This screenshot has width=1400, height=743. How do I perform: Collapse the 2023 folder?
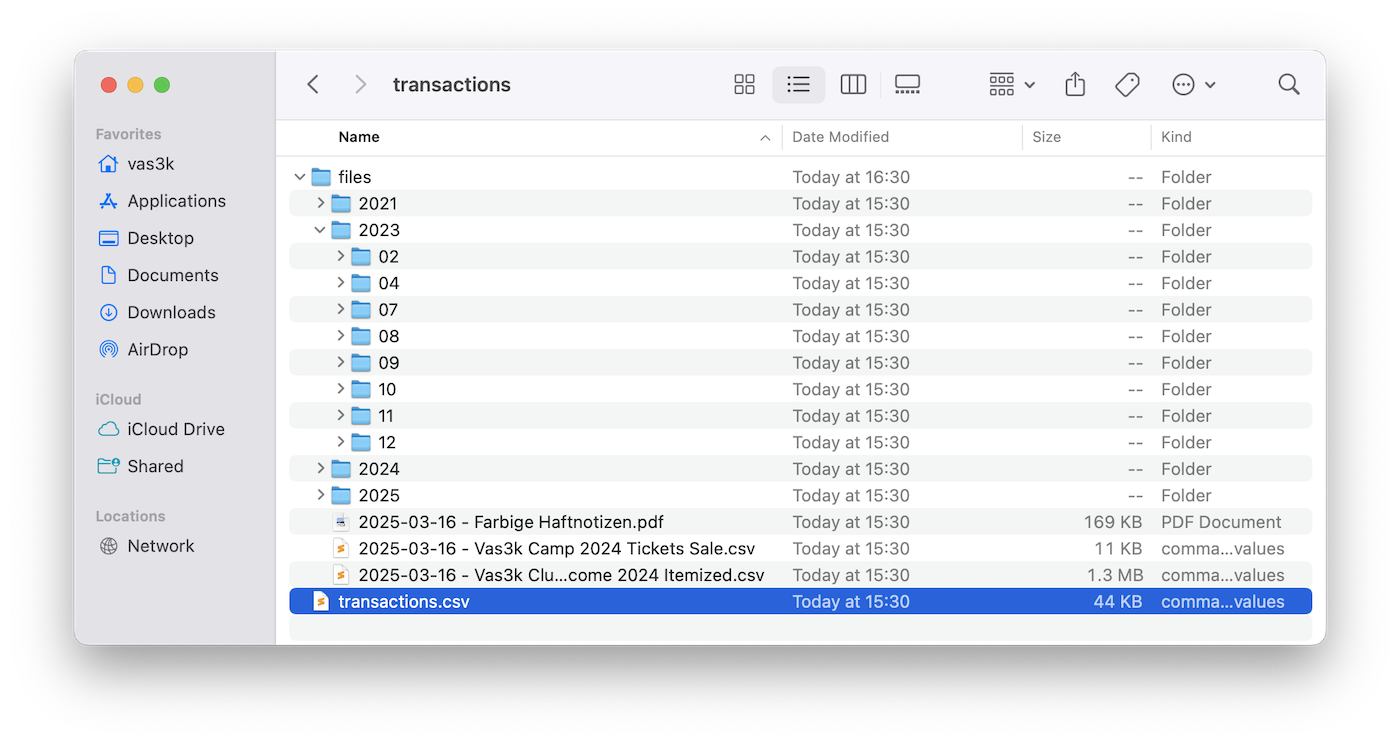point(320,229)
